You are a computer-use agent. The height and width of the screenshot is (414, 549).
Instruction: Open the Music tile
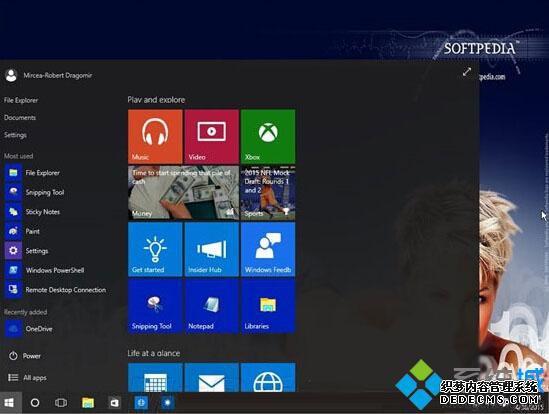click(x=155, y=137)
